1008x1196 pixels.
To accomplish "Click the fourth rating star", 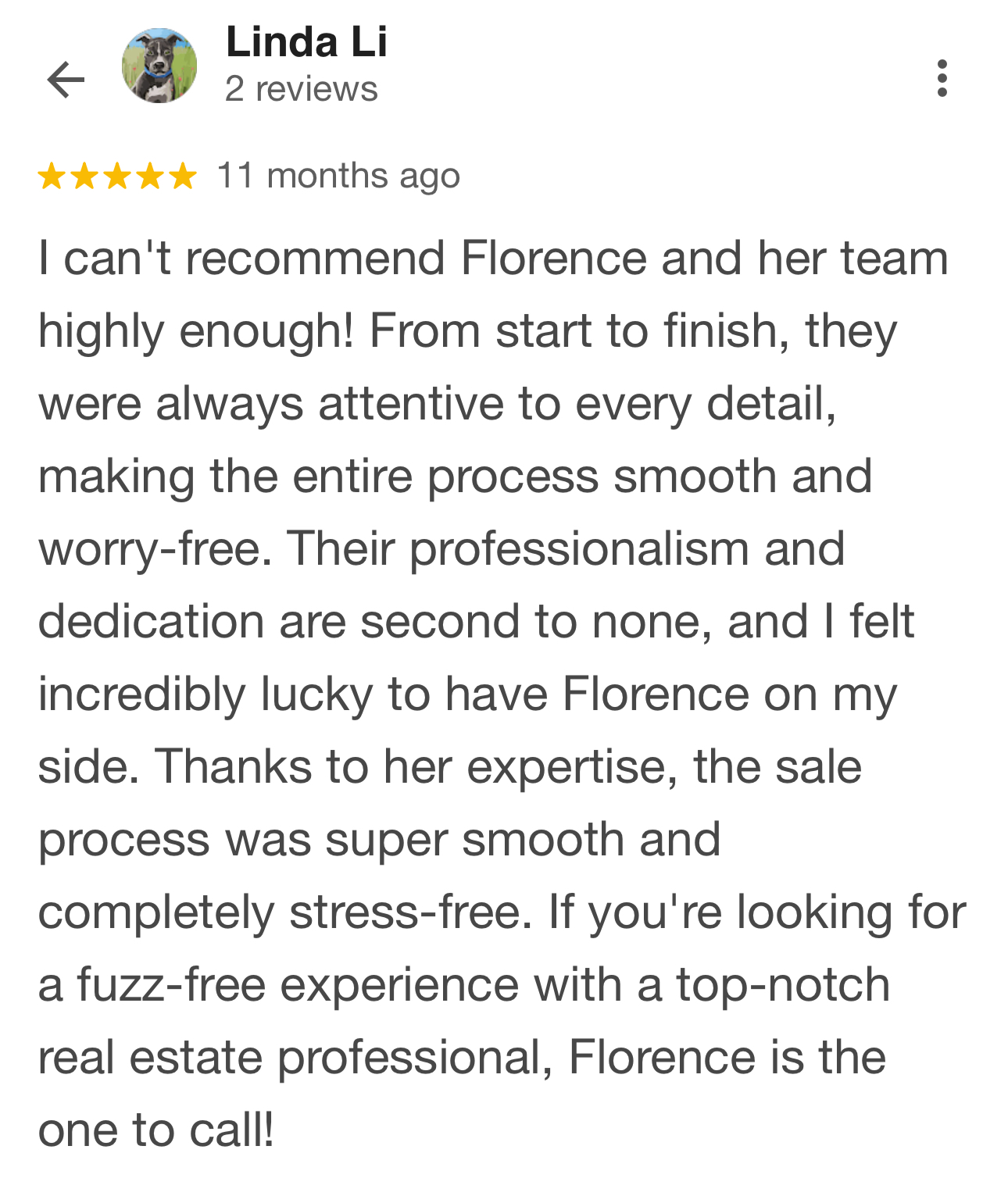I will click(x=150, y=177).
